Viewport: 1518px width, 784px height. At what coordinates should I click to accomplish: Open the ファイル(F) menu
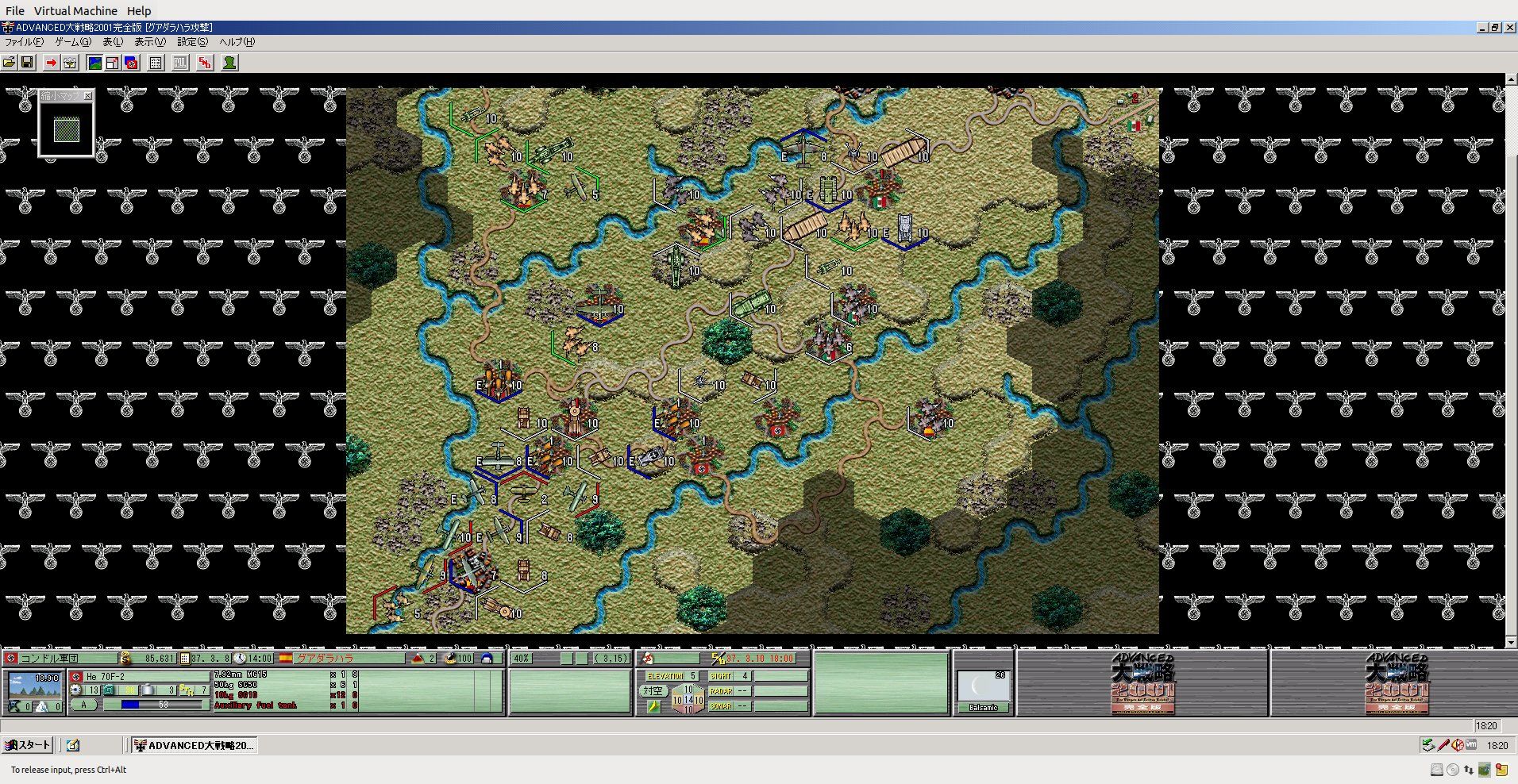(x=25, y=42)
